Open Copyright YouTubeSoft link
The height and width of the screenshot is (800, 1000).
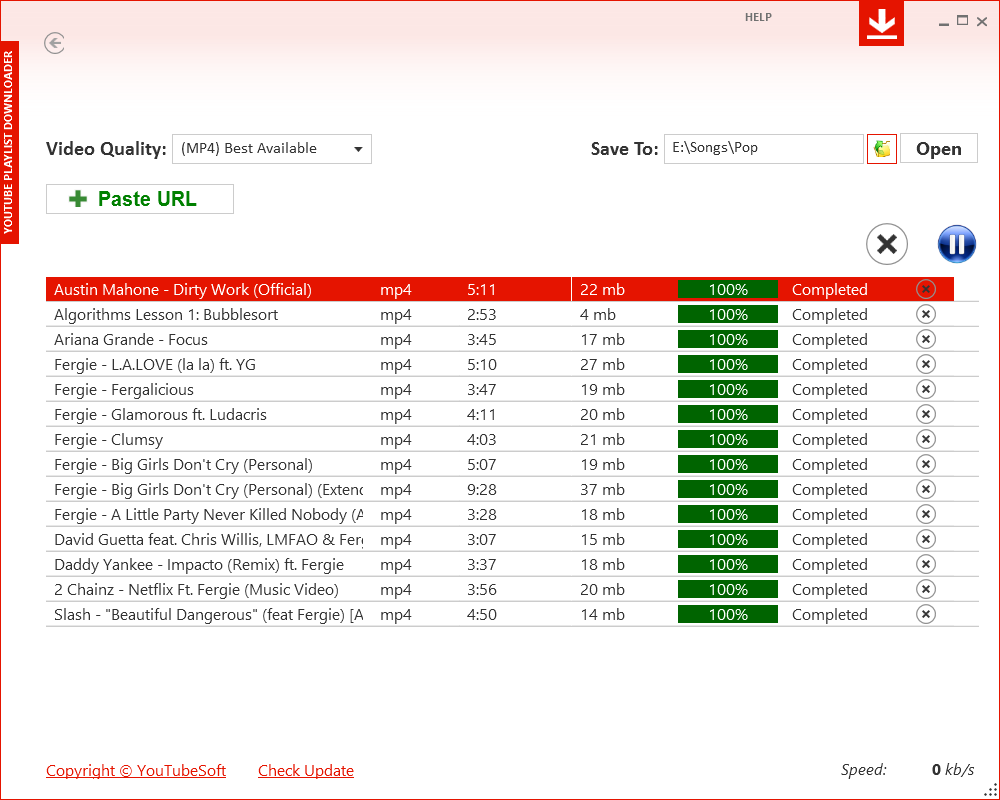tap(136, 771)
